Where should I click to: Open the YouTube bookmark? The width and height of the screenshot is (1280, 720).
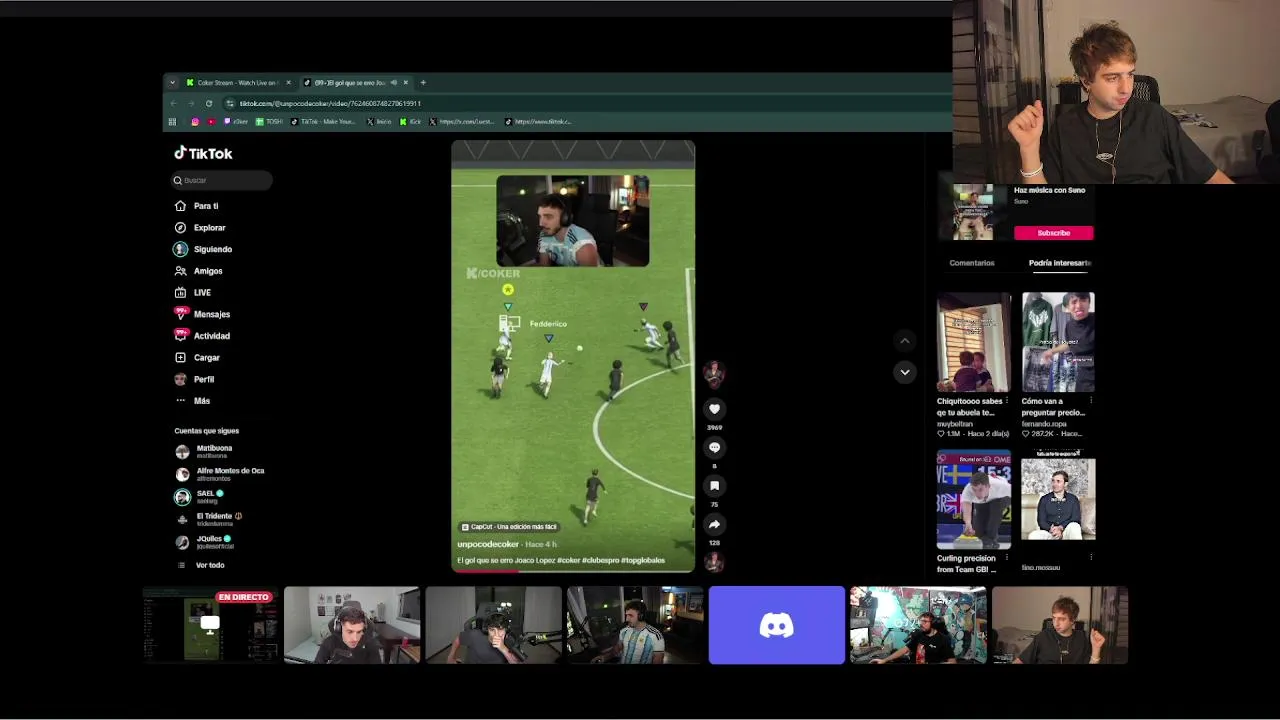tap(211, 122)
